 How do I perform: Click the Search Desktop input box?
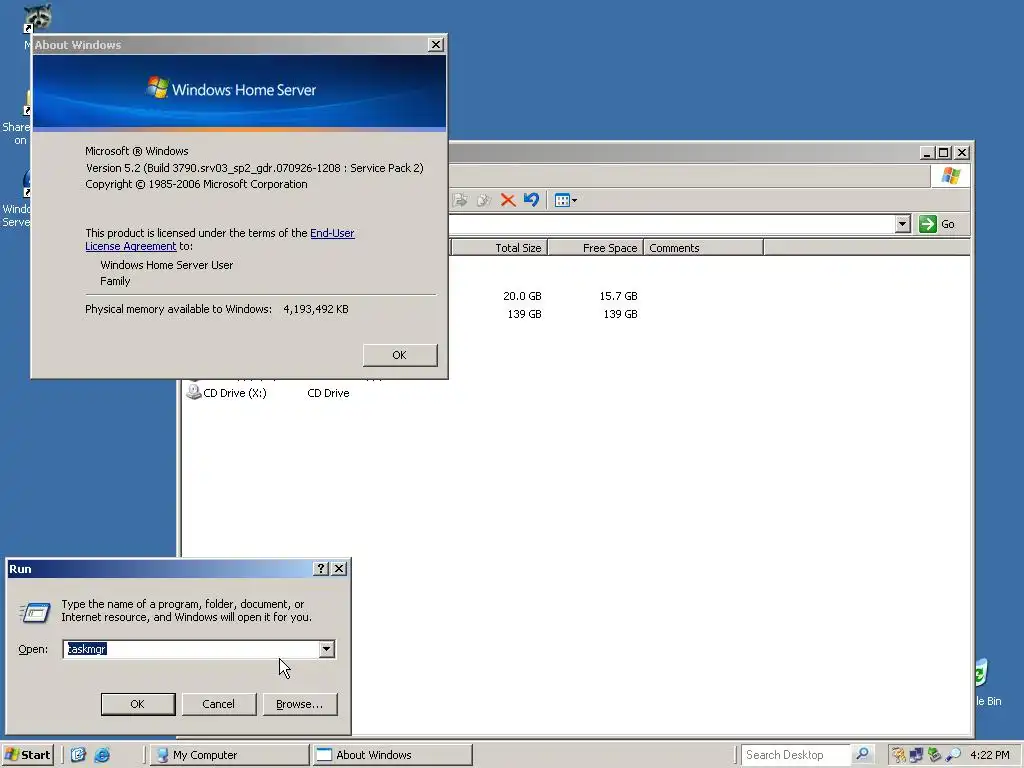click(x=795, y=755)
